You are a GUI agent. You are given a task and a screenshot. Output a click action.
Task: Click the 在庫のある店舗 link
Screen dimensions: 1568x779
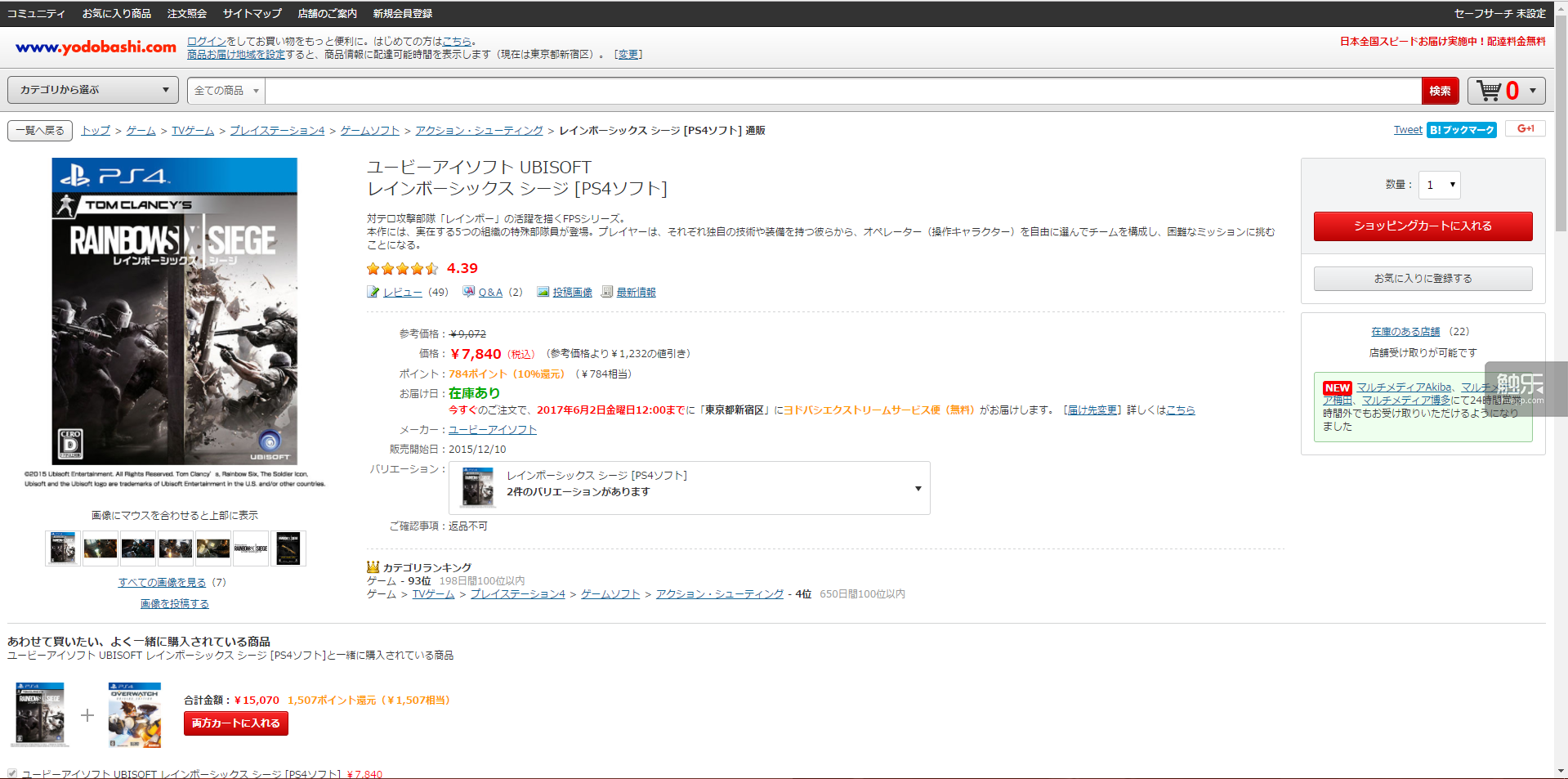point(1405,331)
